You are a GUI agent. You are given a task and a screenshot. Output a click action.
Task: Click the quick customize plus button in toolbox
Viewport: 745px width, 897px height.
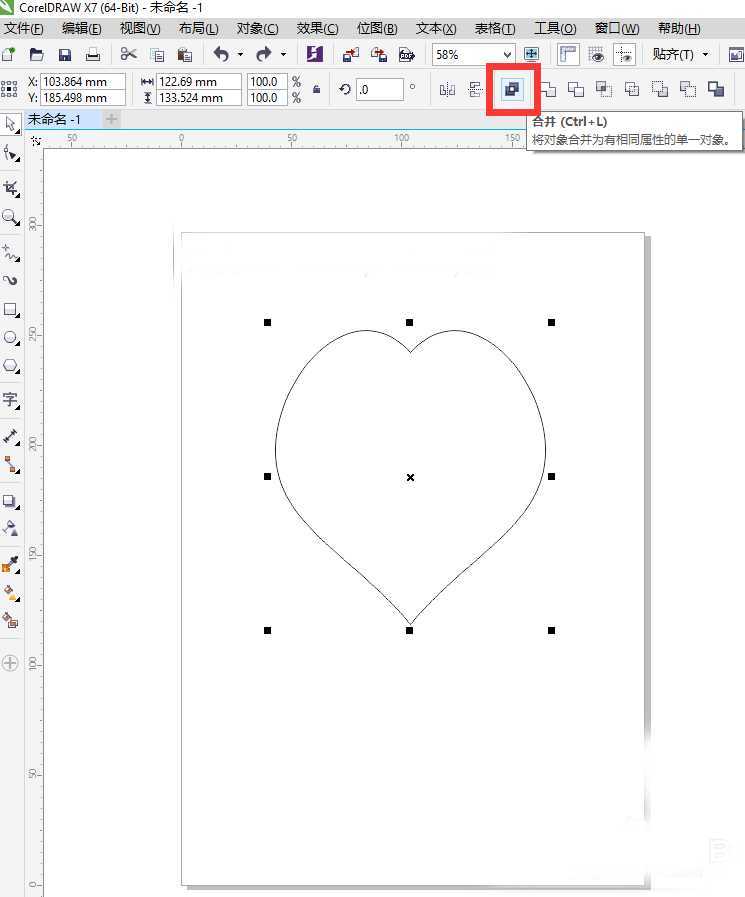coord(11,662)
